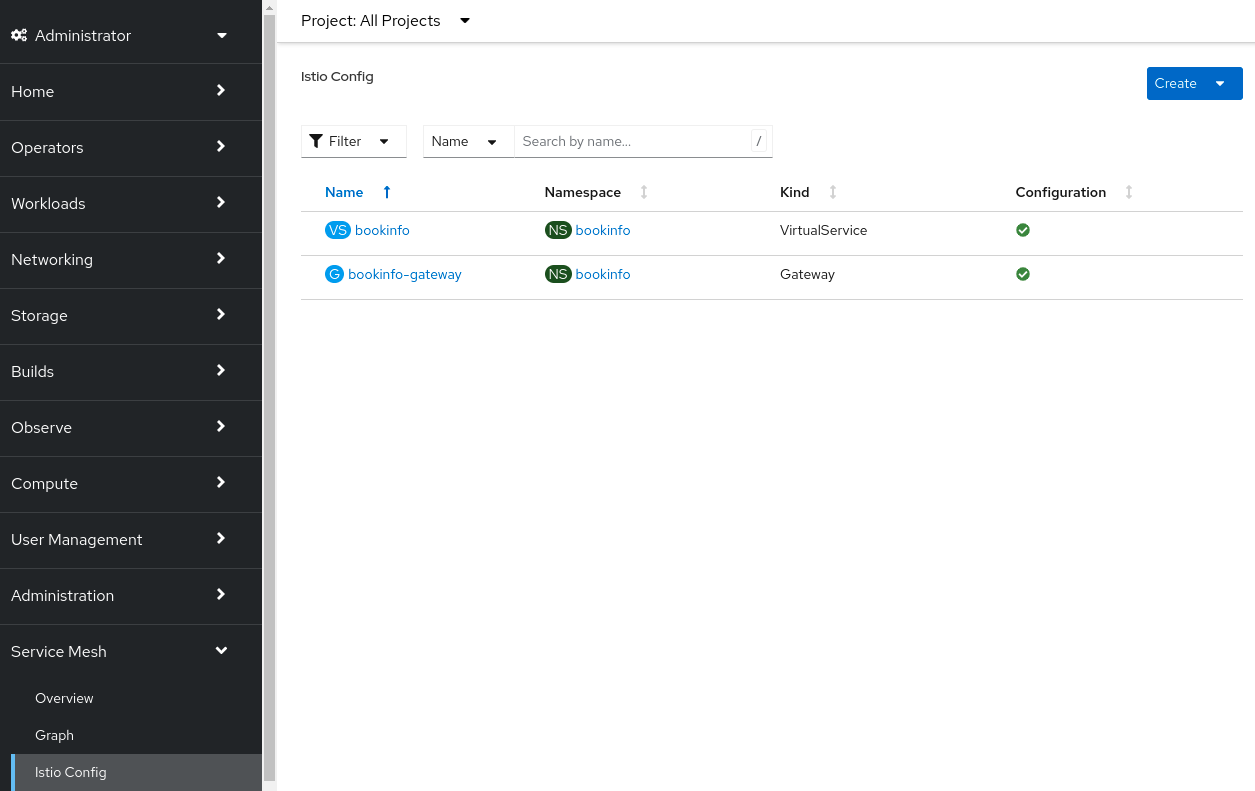
Task: Toggle the Name column sort arrow
Action: click(x=387, y=191)
